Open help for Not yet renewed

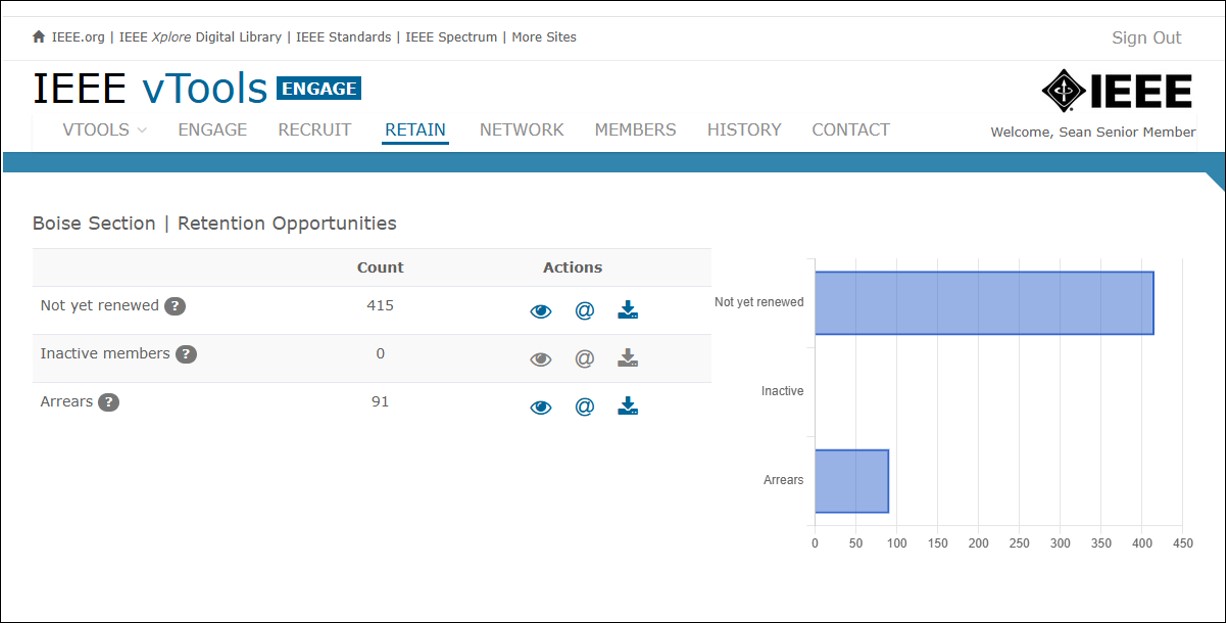[175, 306]
